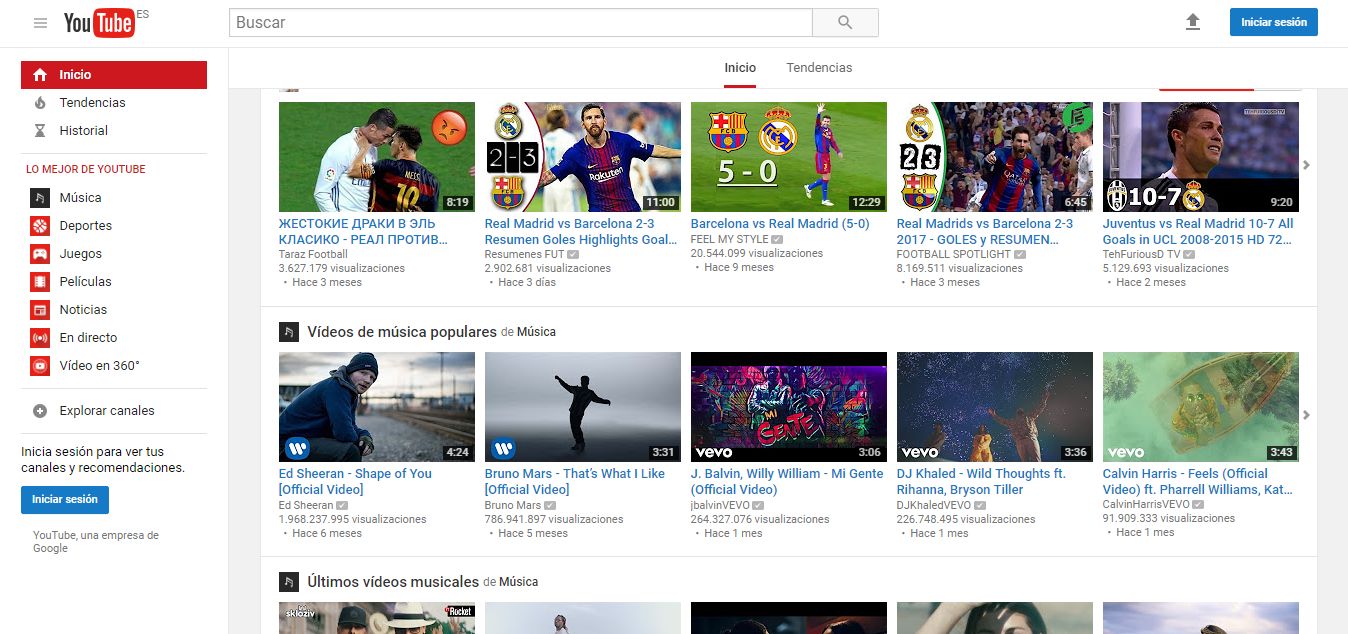Open Explorar canales link

[x=107, y=411]
